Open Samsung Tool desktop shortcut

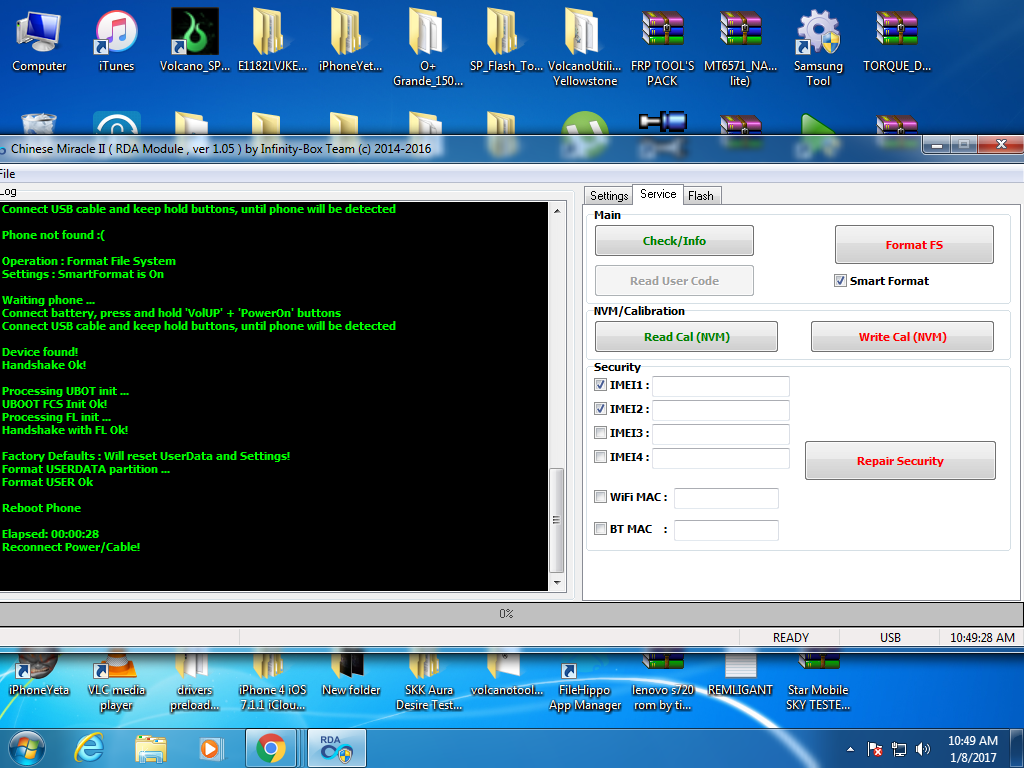point(818,40)
